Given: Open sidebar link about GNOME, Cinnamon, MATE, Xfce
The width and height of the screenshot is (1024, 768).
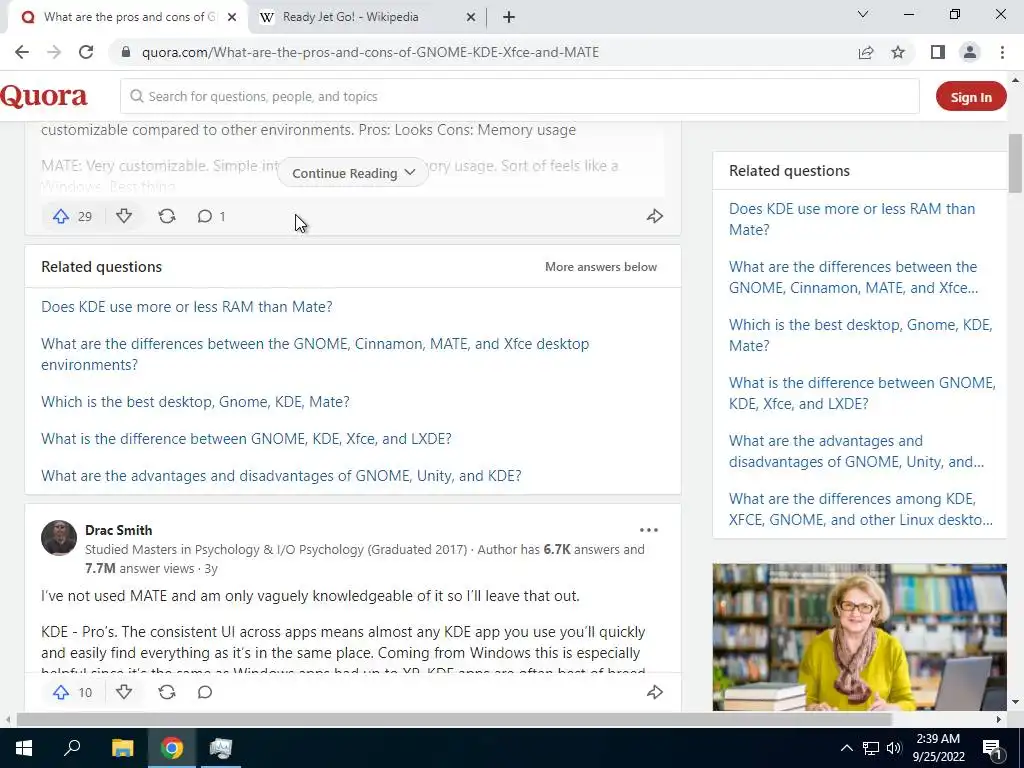Looking at the screenshot, I should [854, 278].
